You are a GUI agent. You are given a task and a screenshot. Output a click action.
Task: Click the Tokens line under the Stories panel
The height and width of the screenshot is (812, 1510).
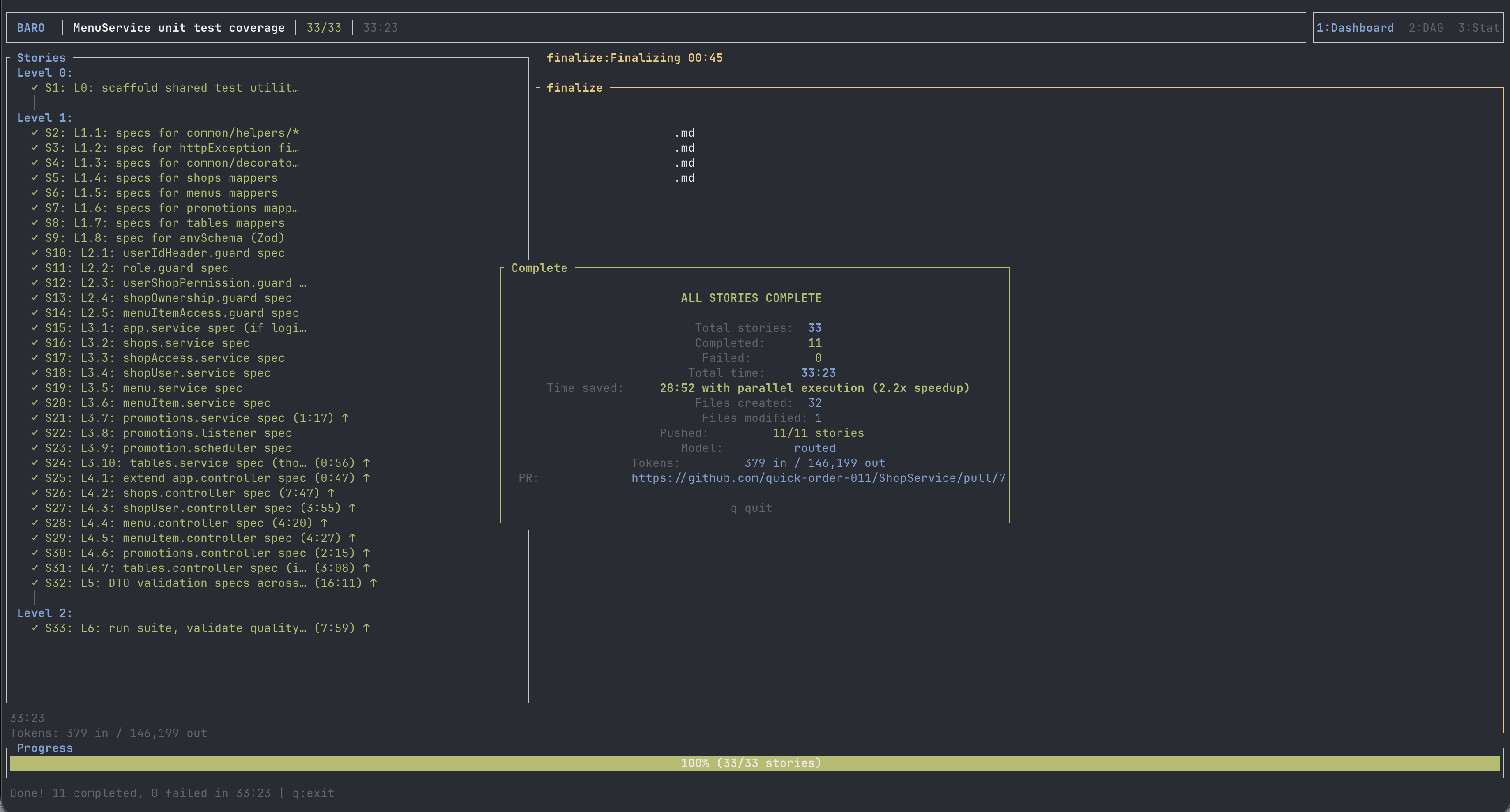109,733
